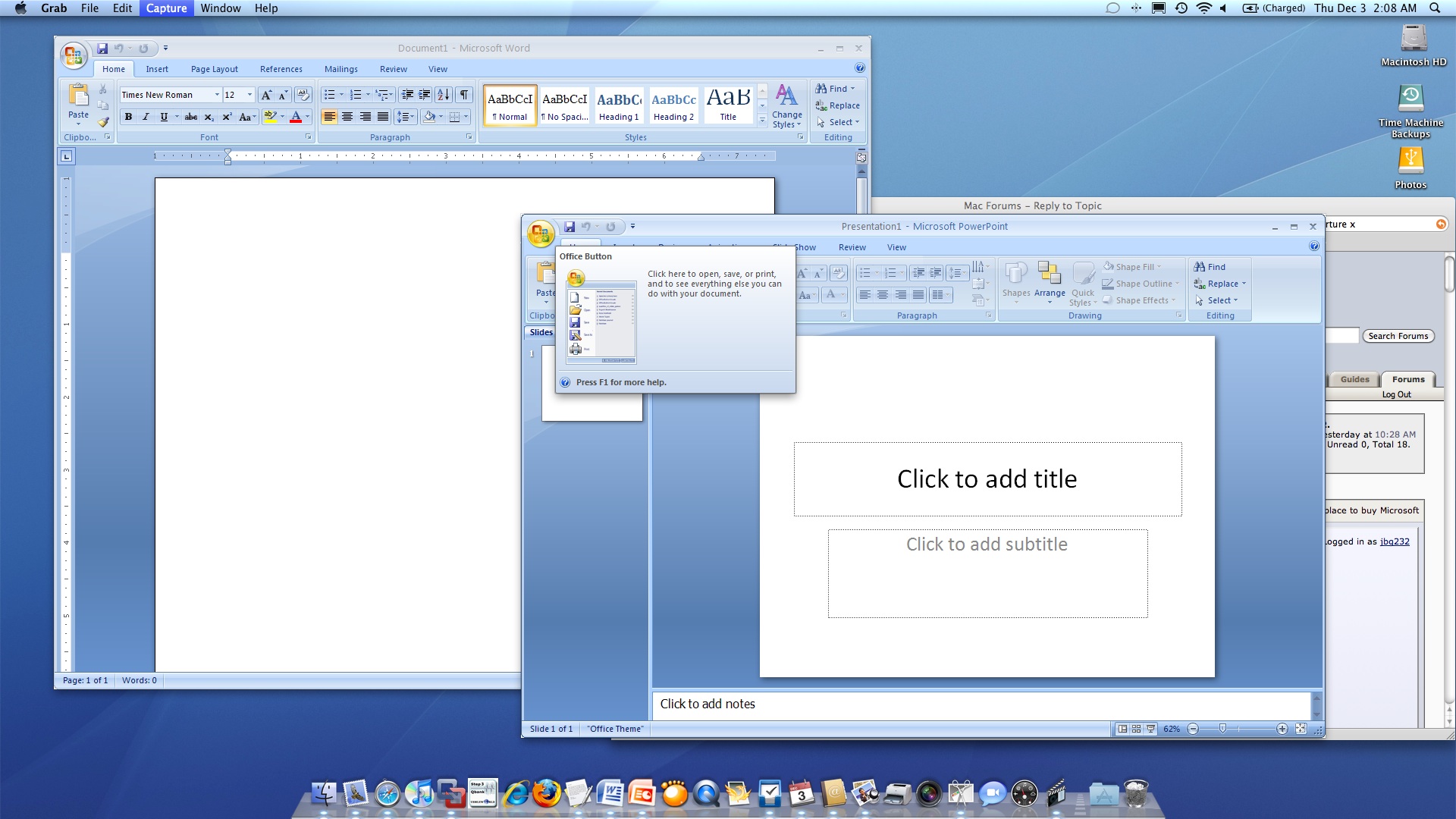The height and width of the screenshot is (819, 1456).
Task: Toggle Word ruler view button above scrollbar
Action: (x=861, y=157)
